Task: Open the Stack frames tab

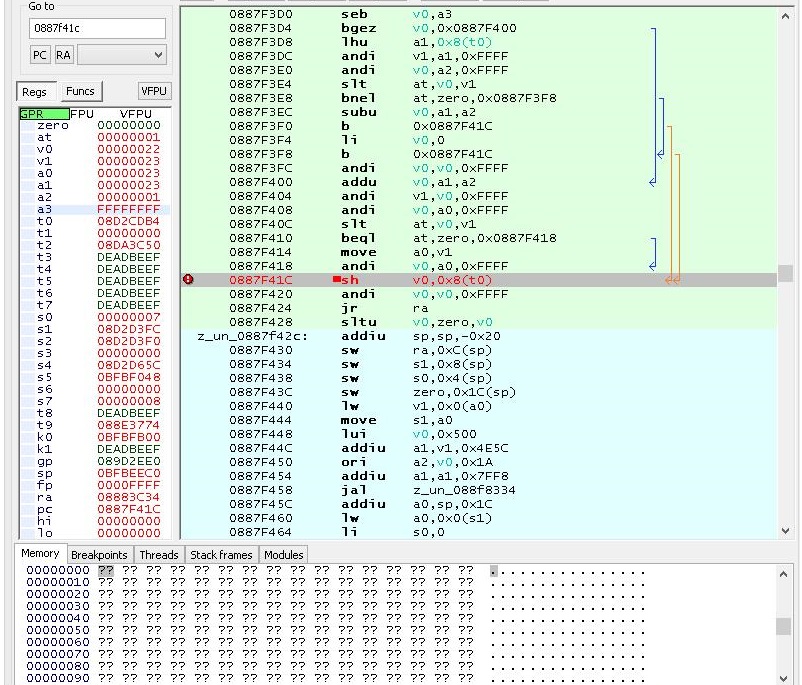Action: pos(221,555)
